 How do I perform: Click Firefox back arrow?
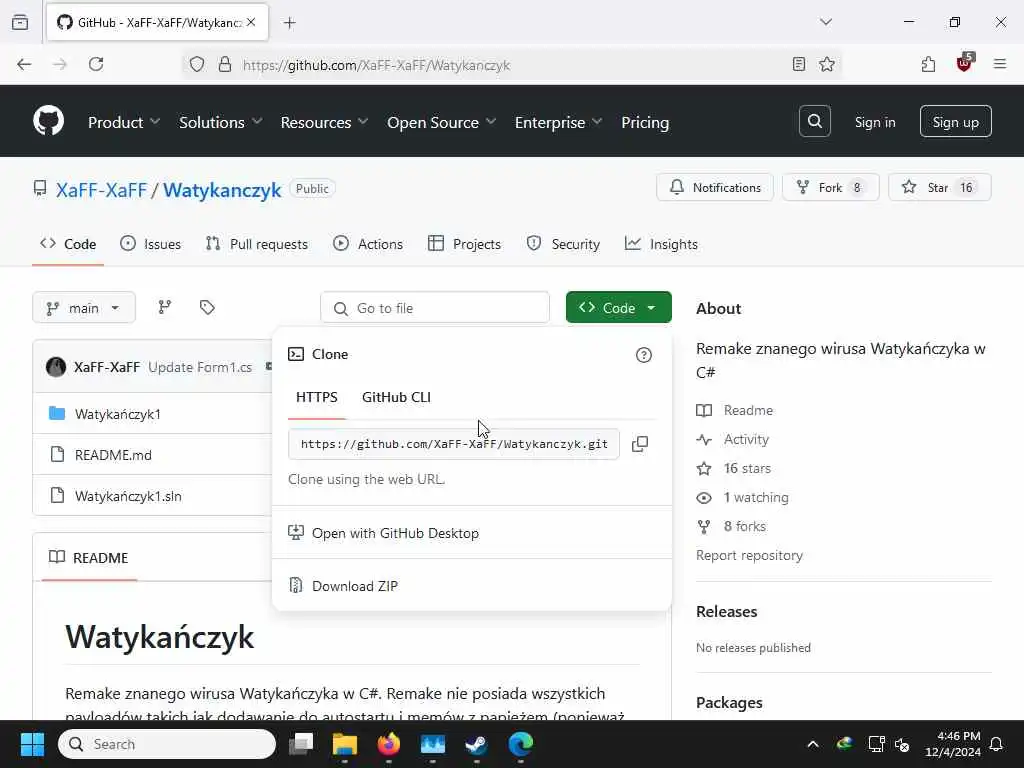click(24, 64)
